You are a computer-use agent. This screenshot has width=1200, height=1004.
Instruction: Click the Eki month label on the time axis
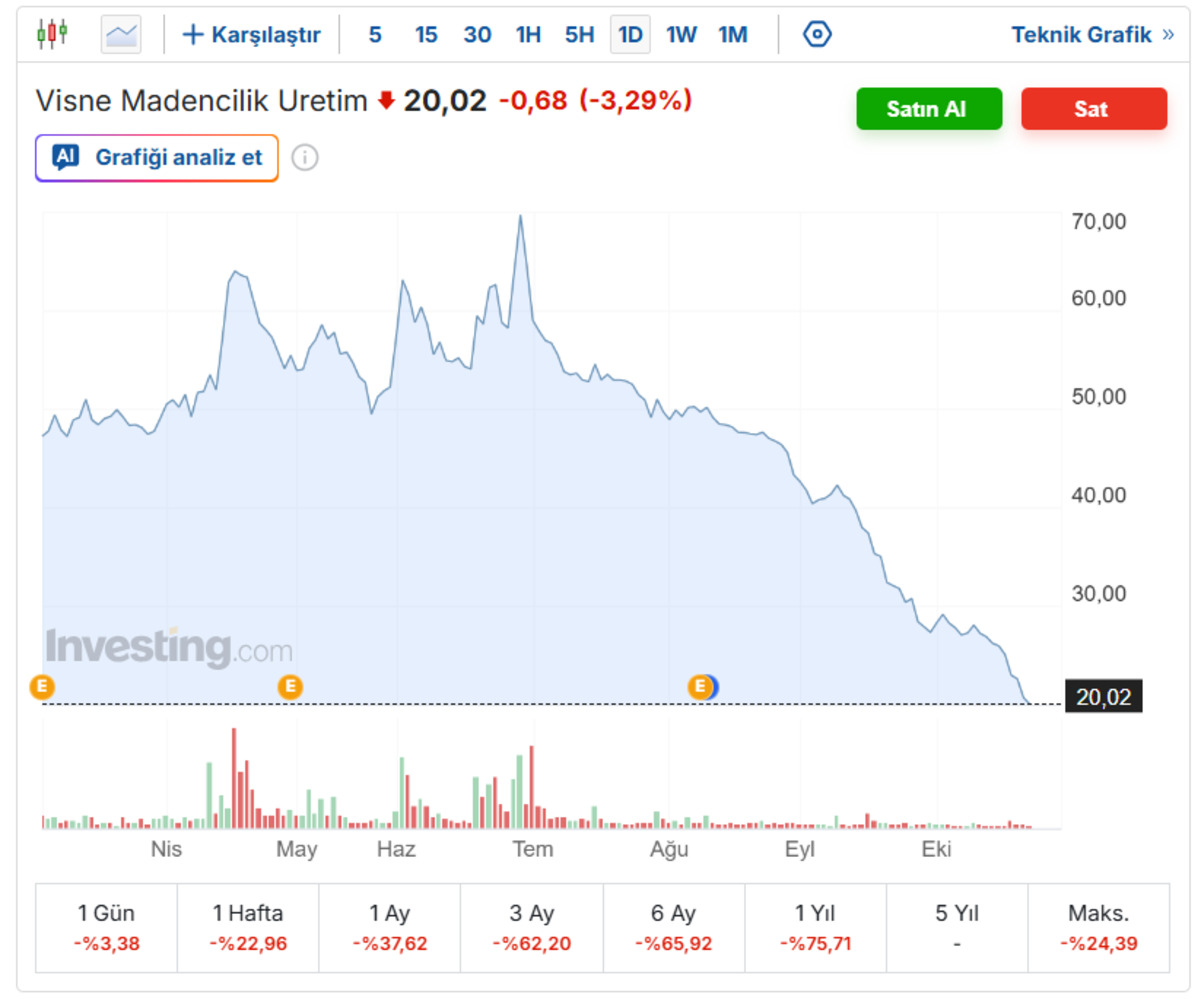pyautogui.click(x=936, y=849)
